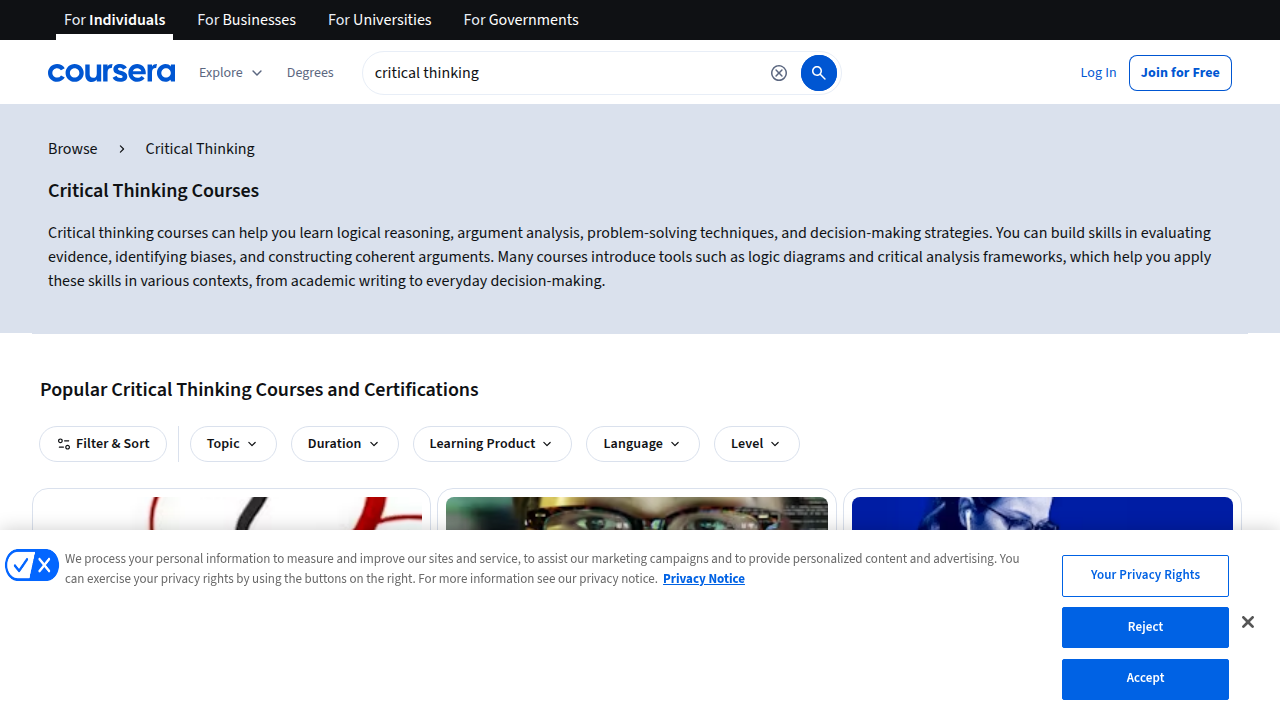This screenshot has width=1280, height=720.
Task: Toggle the privacy opt-out check icon
Action: point(32,565)
